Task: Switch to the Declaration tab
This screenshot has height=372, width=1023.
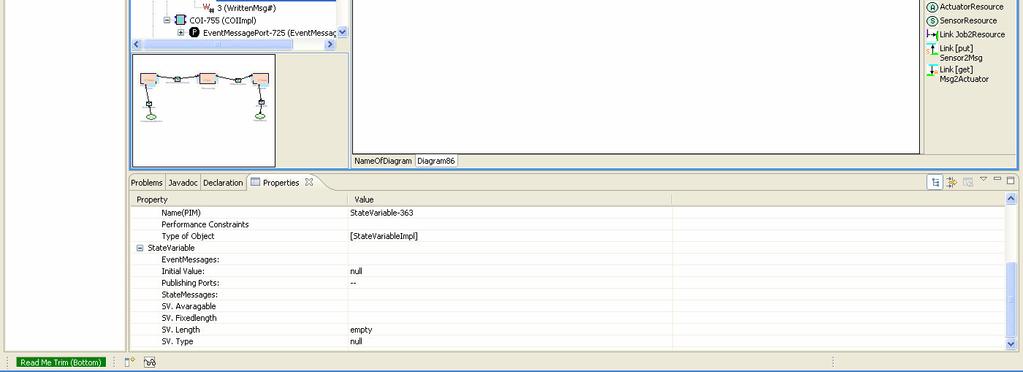Action: [223, 183]
